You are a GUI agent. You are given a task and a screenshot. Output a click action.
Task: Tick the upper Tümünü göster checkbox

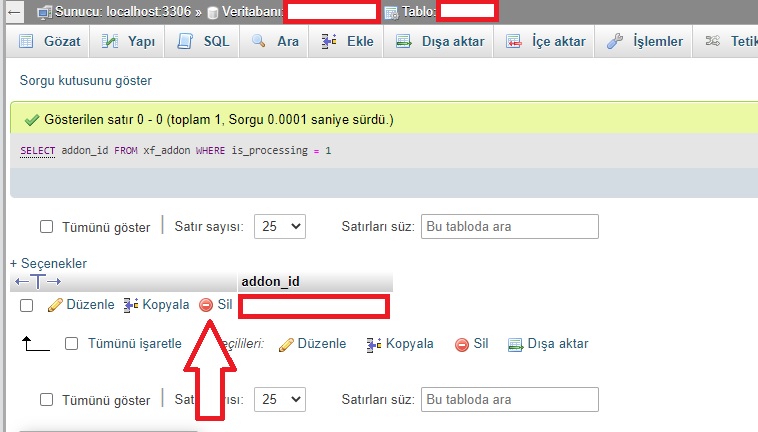[x=46, y=227]
